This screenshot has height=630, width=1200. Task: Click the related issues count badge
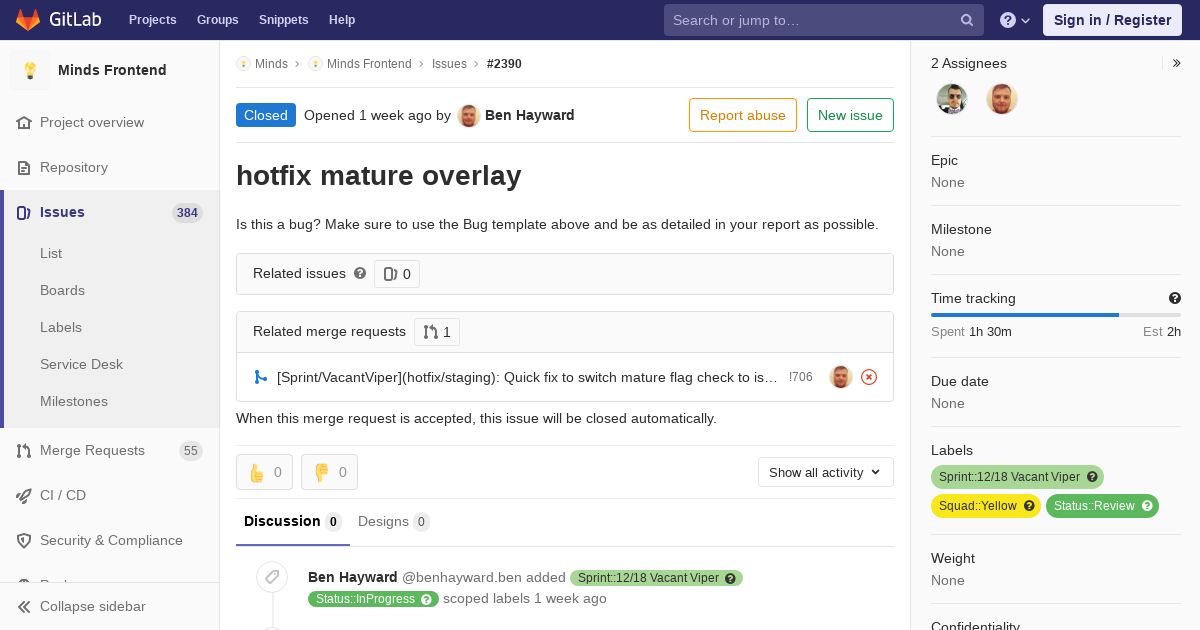tap(397, 274)
